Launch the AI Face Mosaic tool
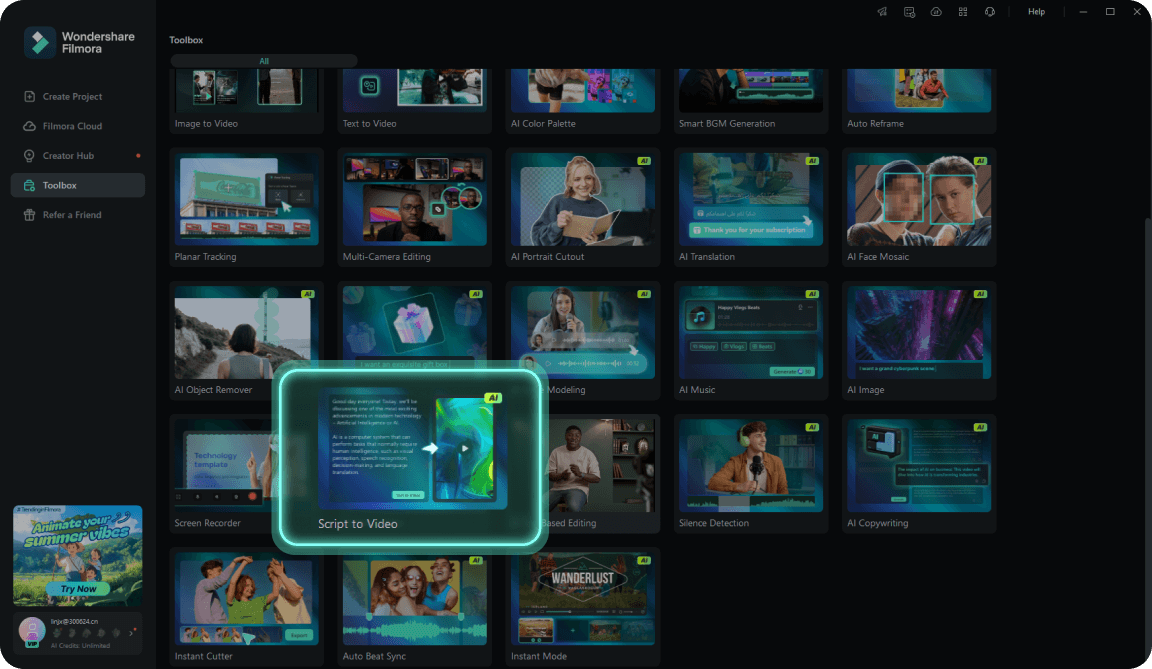 [919, 207]
